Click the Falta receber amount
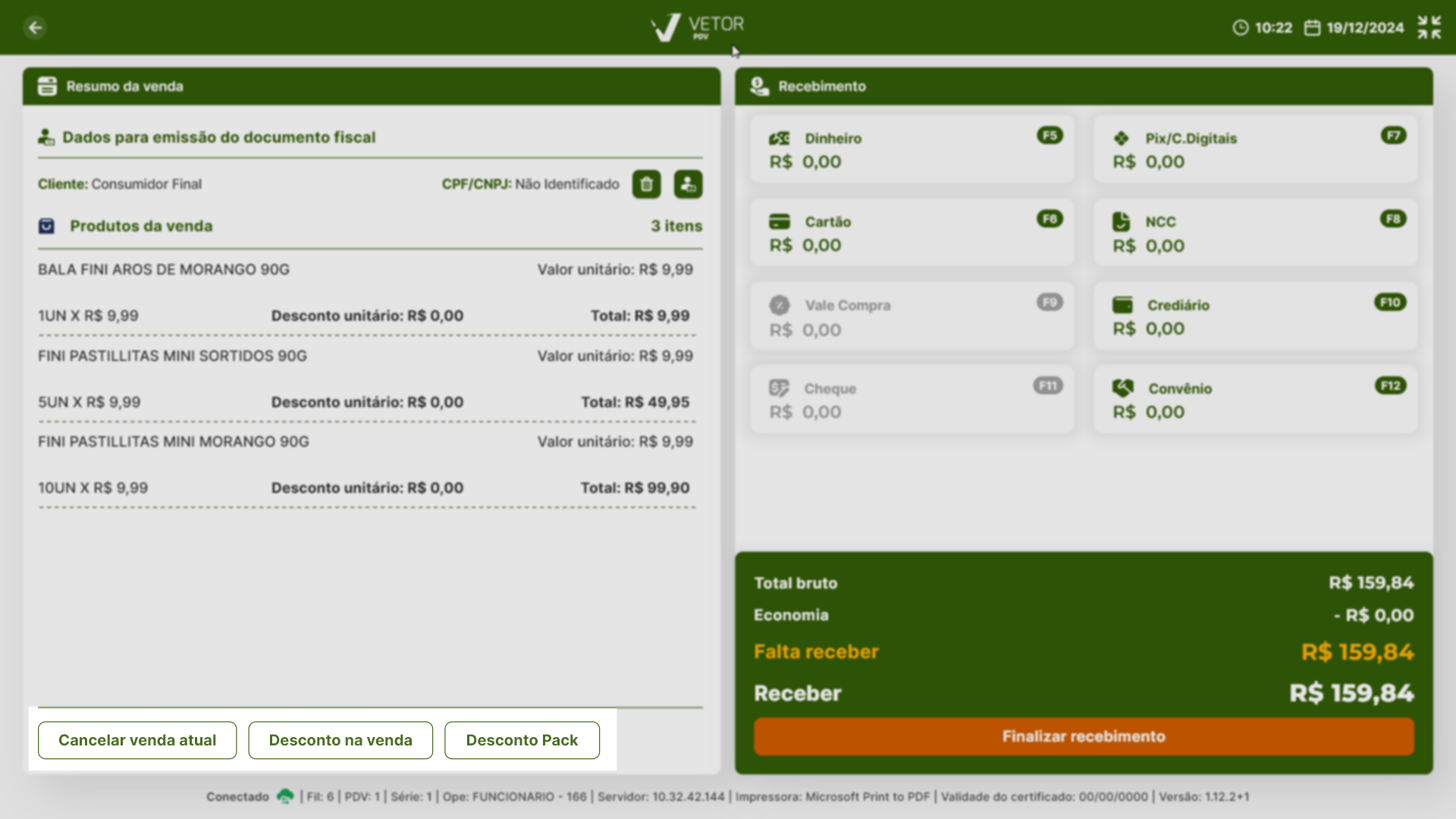This screenshot has width=1456, height=819. click(x=1357, y=652)
